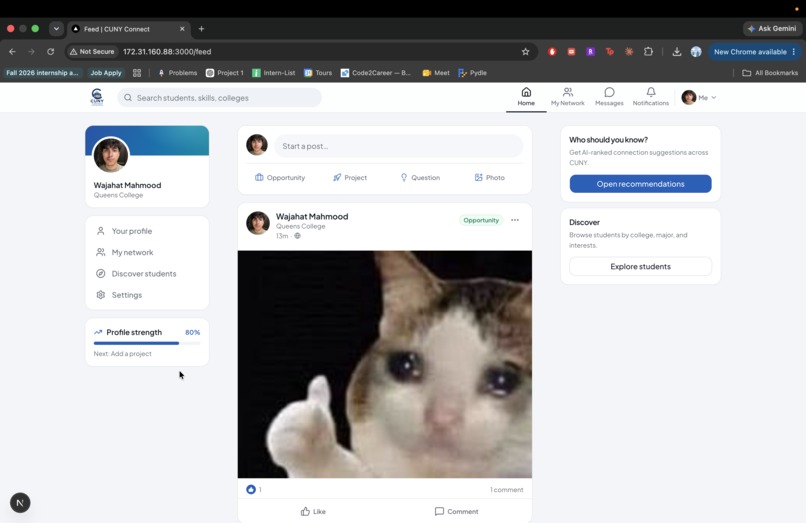Click the composer's user avatar
The image size is (806, 523).
click(x=257, y=145)
